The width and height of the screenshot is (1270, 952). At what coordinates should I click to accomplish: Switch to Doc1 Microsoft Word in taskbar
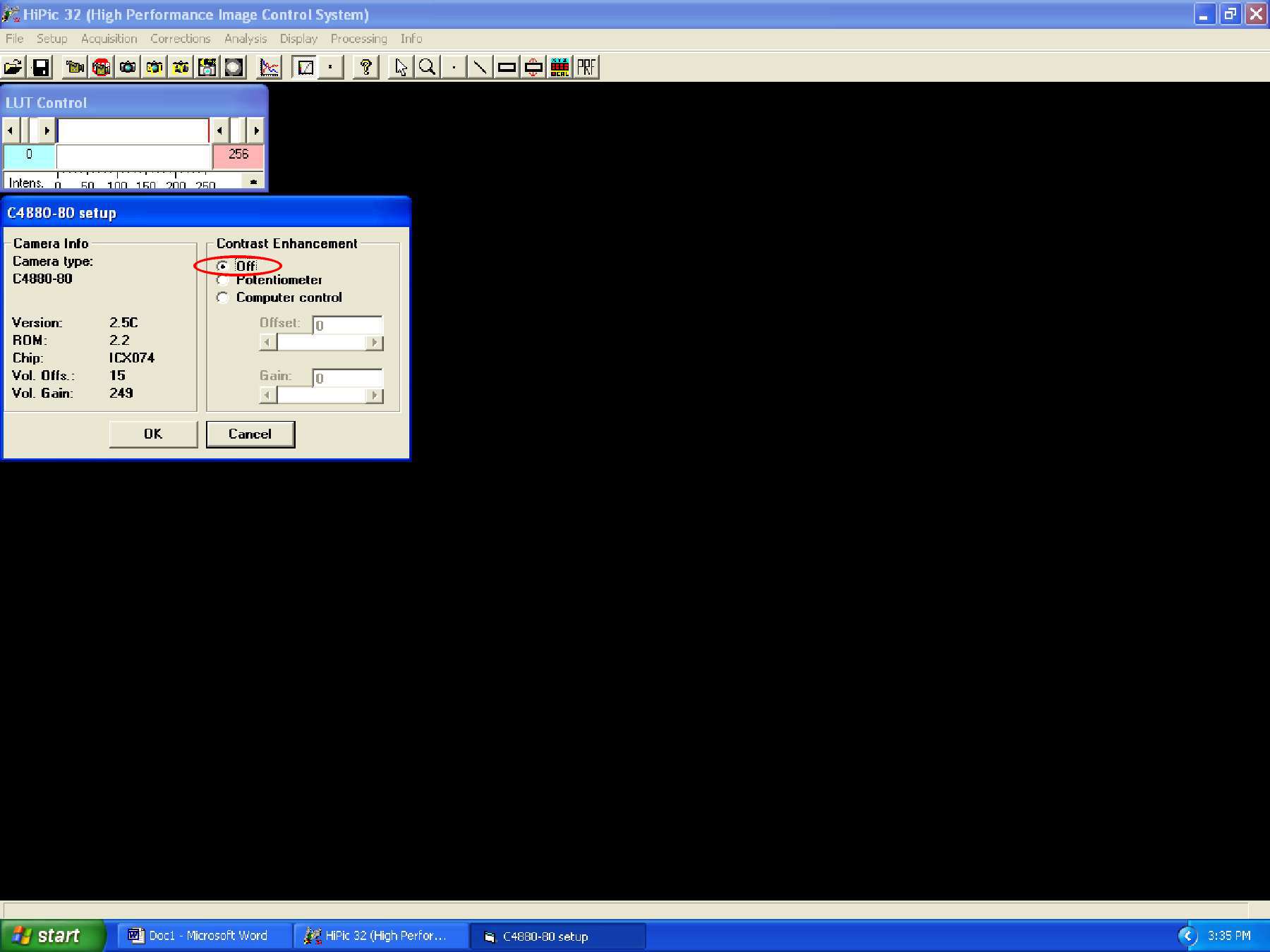pos(198,936)
